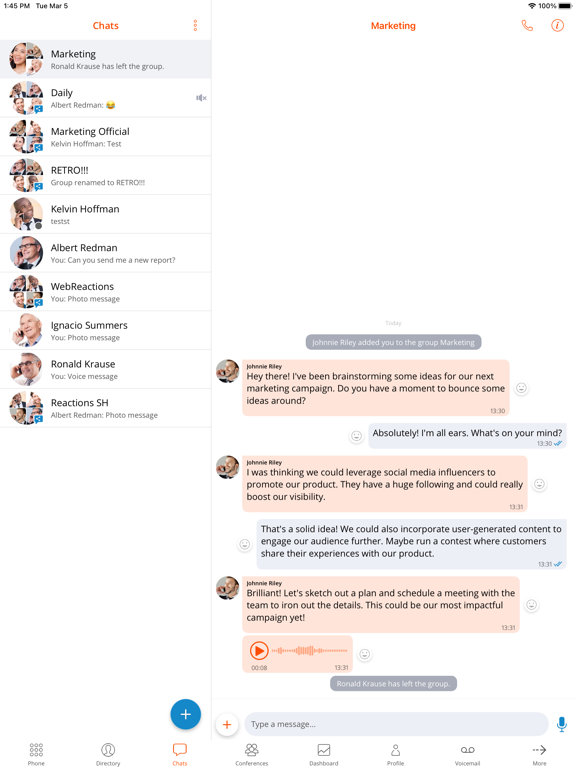This screenshot has width=576, height=768.
Task: Expand the More tab options
Action: (539, 754)
